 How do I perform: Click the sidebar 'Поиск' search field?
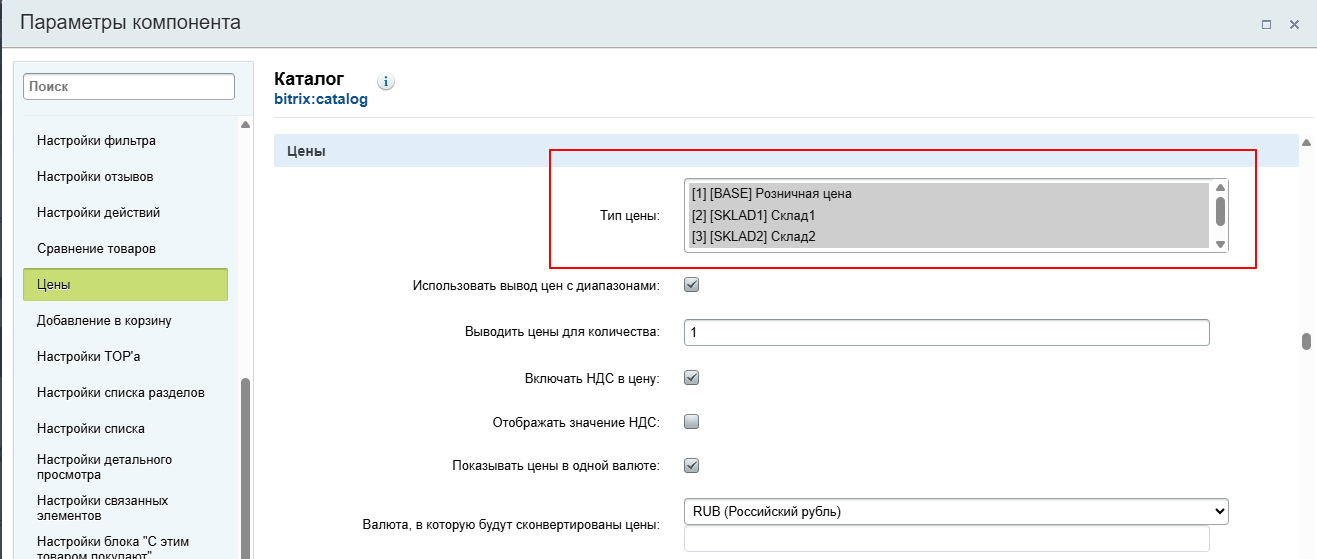pos(129,87)
